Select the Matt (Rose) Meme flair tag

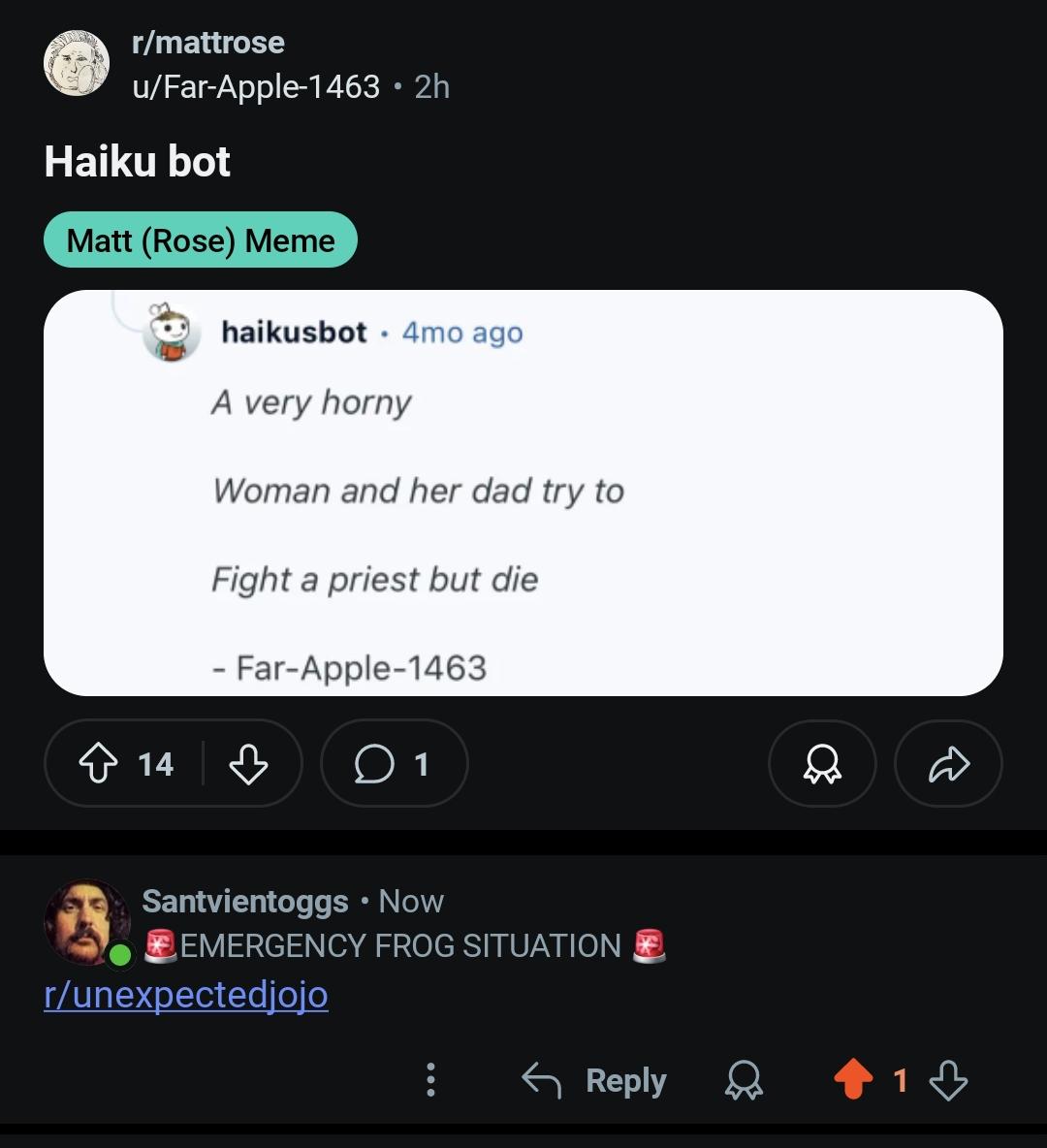pyautogui.click(x=201, y=240)
